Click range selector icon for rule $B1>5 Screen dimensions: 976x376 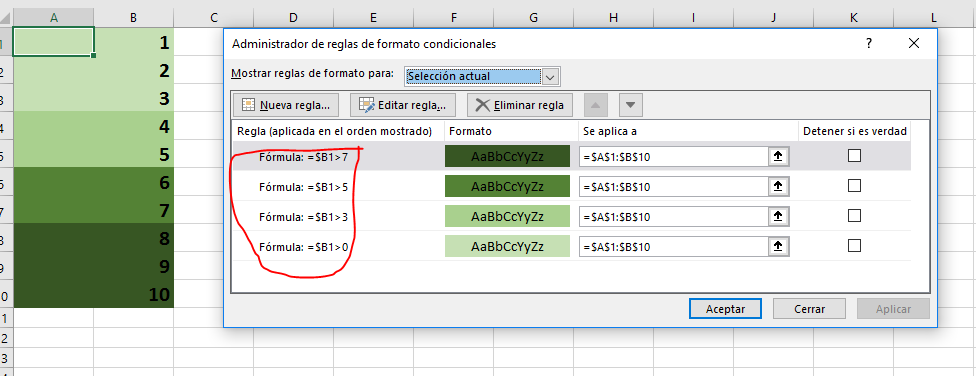point(778,186)
